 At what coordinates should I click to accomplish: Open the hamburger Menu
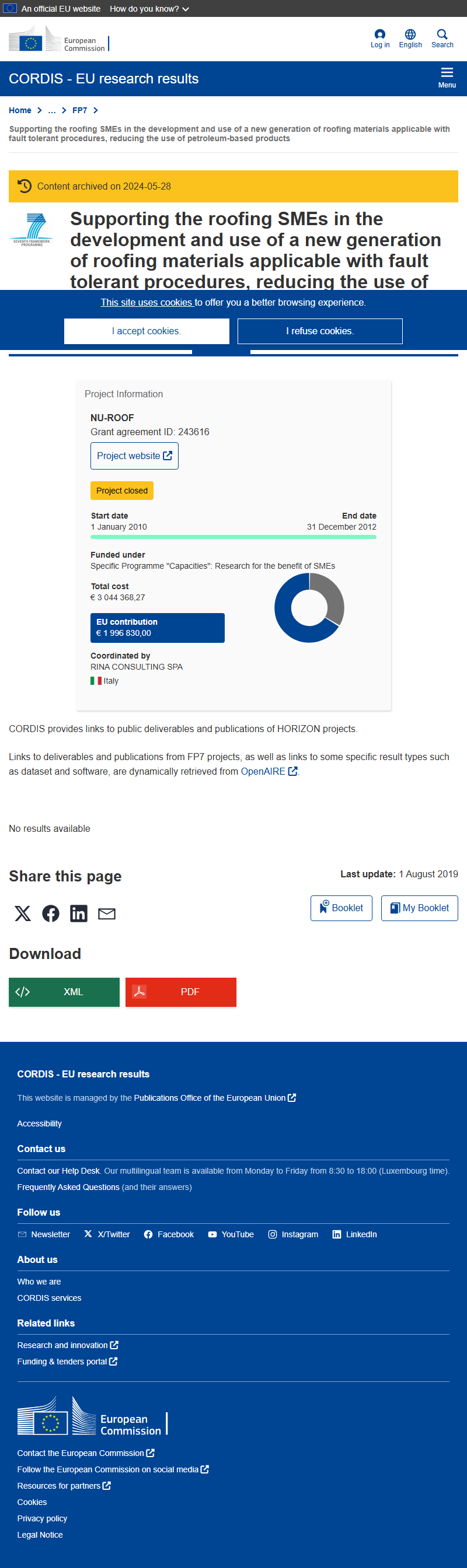click(x=447, y=78)
